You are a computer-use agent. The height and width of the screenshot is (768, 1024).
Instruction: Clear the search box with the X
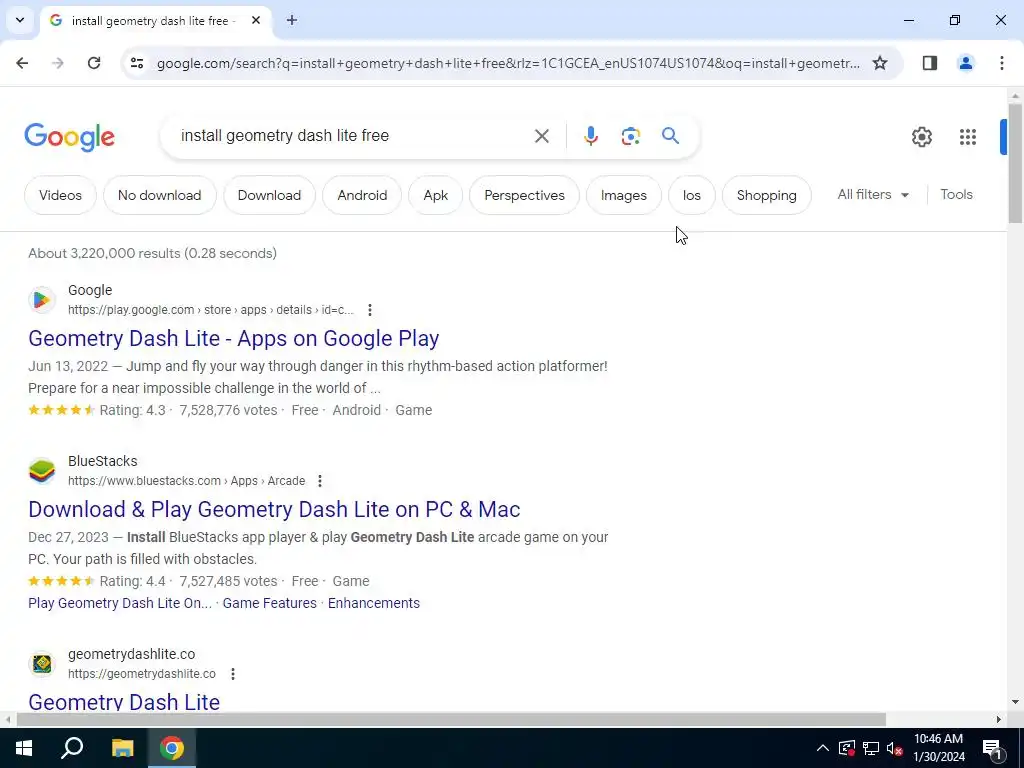pyautogui.click(x=541, y=136)
